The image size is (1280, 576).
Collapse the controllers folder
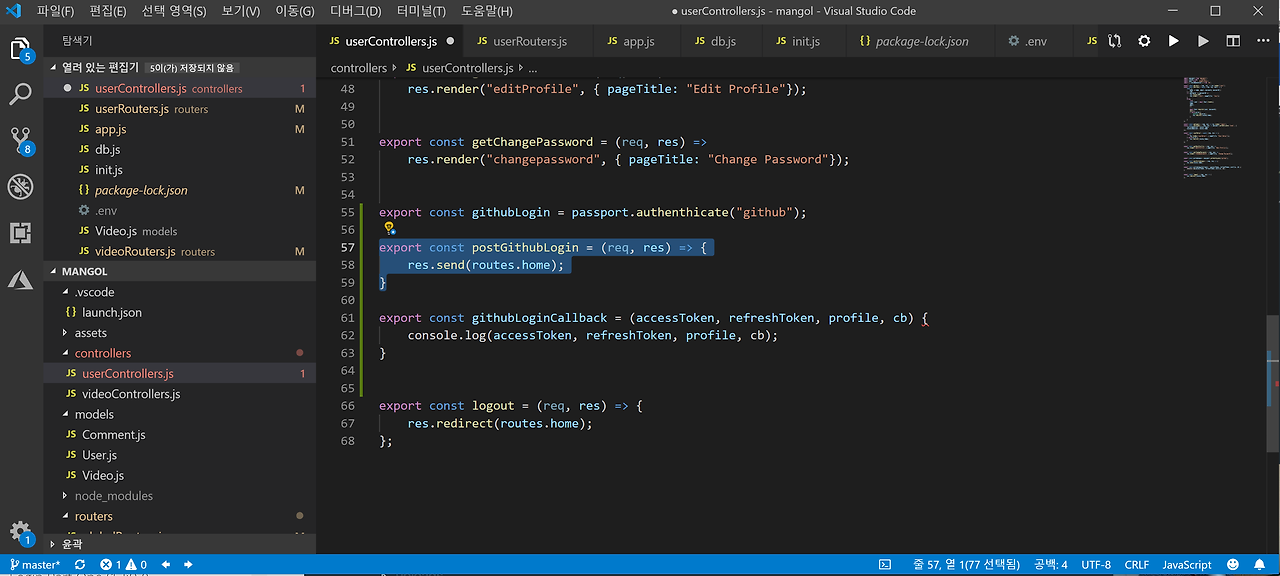pyautogui.click(x=102, y=353)
